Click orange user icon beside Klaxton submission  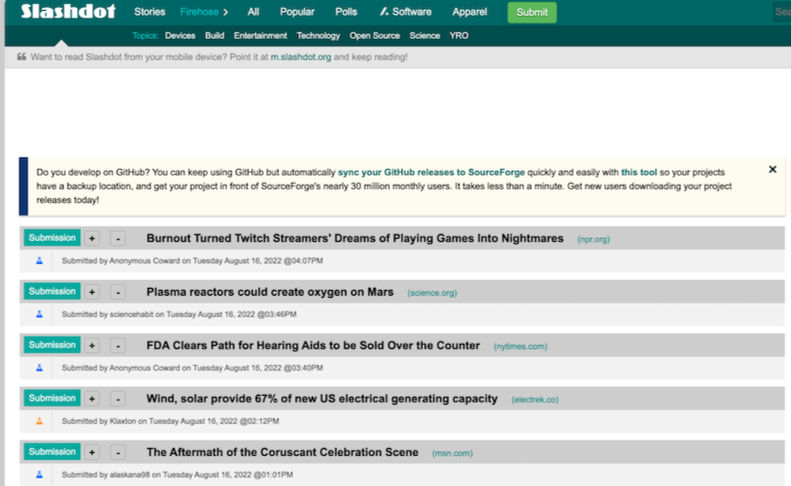click(40, 421)
